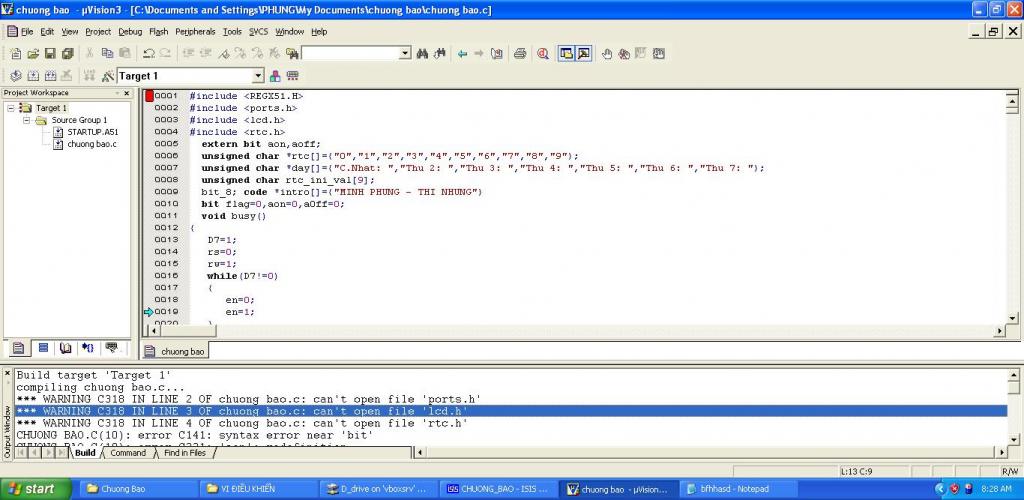Expand the find text combo box
Viewport: 1024px width, 500px height.
[404, 53]
